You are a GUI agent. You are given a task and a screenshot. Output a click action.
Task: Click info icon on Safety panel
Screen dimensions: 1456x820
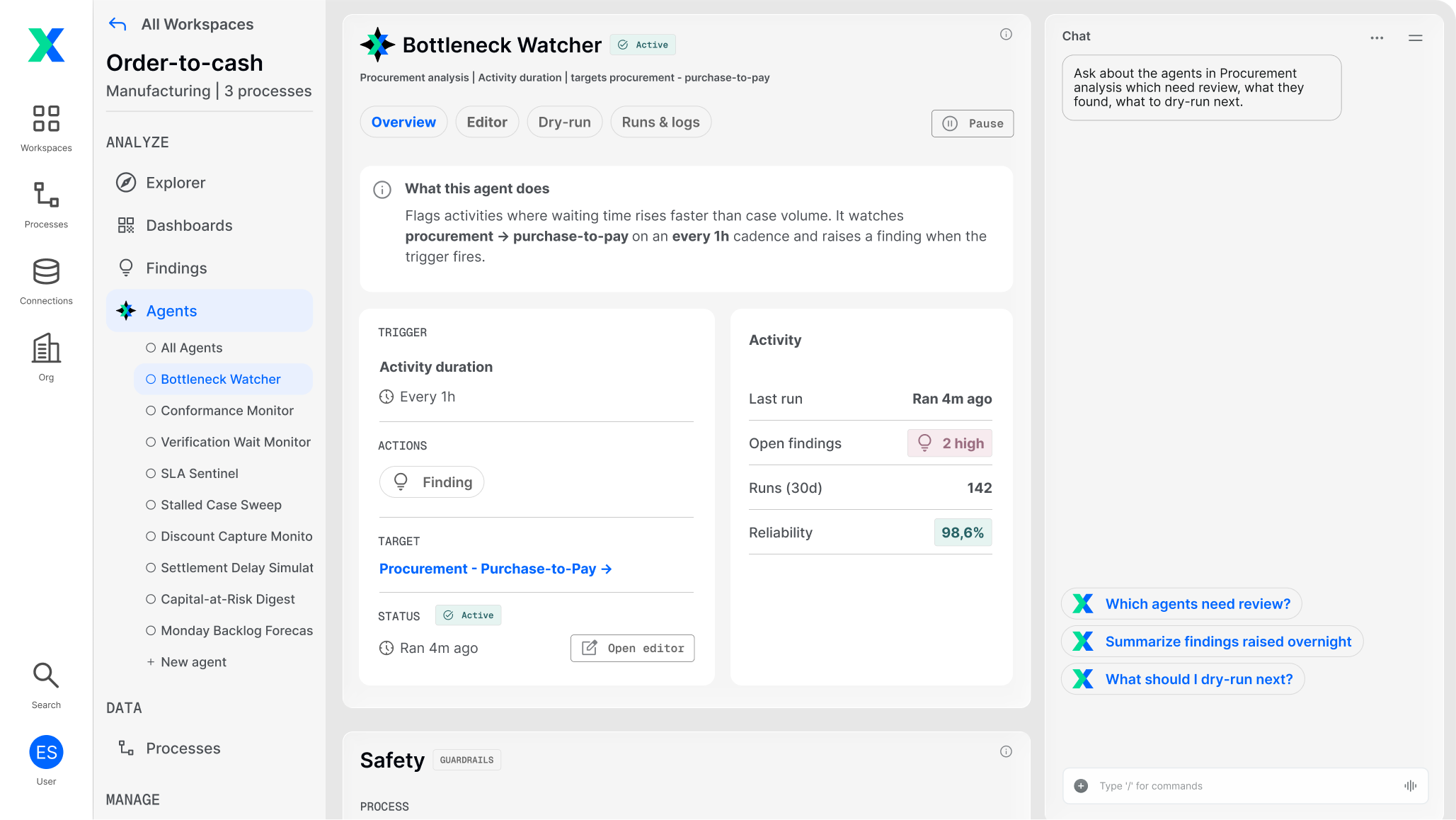(1006, 751)
